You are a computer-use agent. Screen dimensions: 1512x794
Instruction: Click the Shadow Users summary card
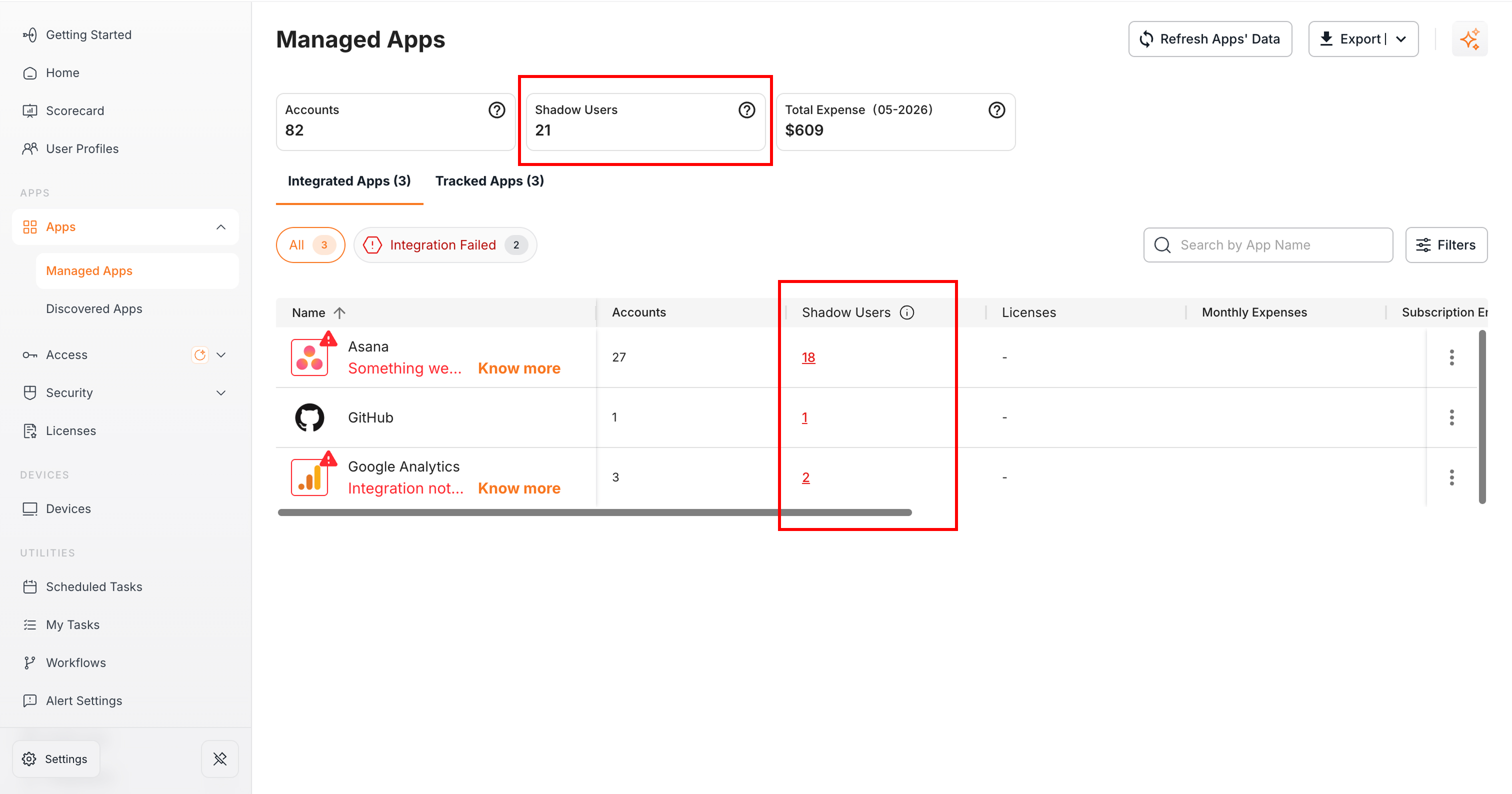(x=645, y=121)
